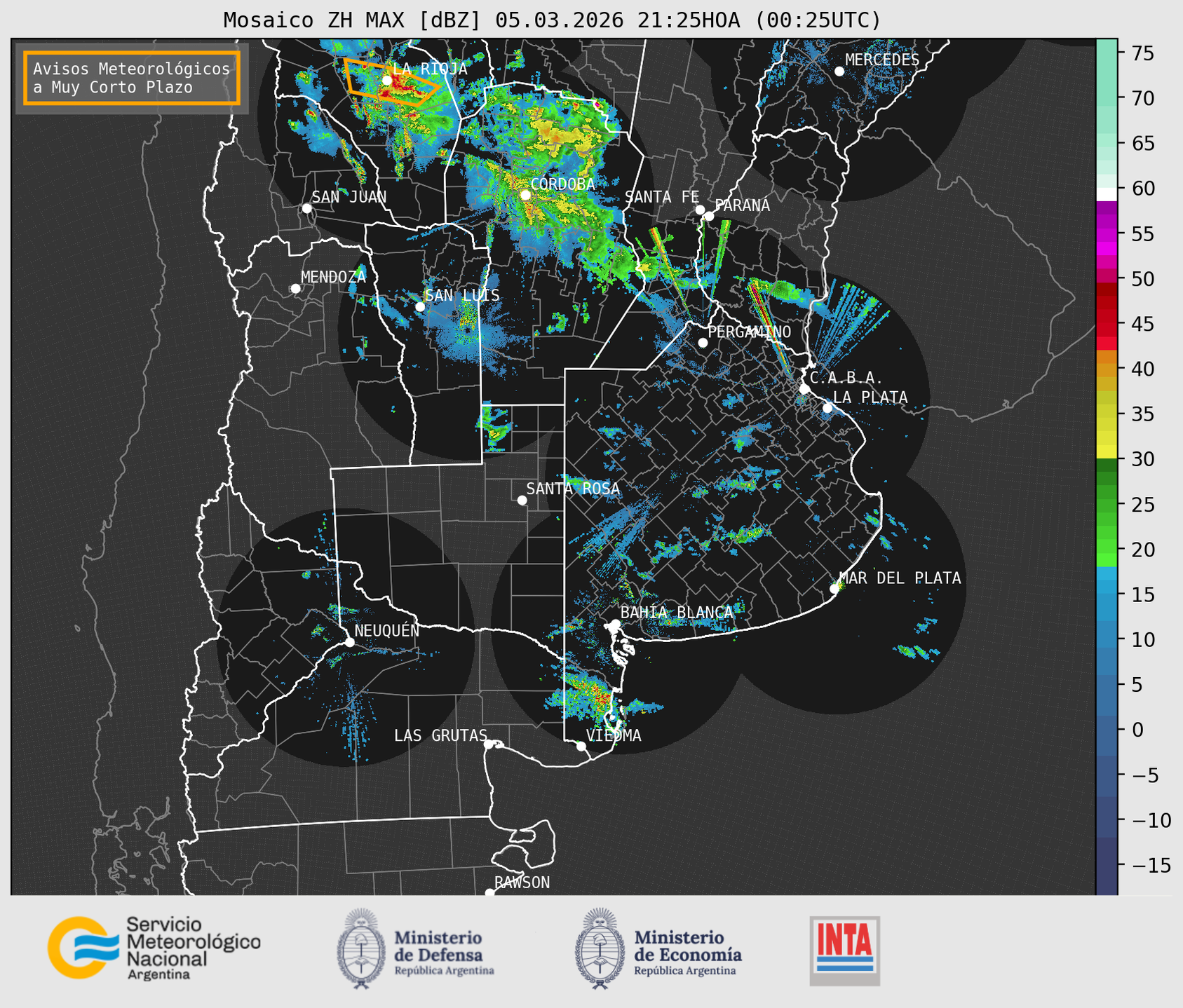
Task: Click the map title Mosaico ZH MAX
Action: tap(552, 20)
